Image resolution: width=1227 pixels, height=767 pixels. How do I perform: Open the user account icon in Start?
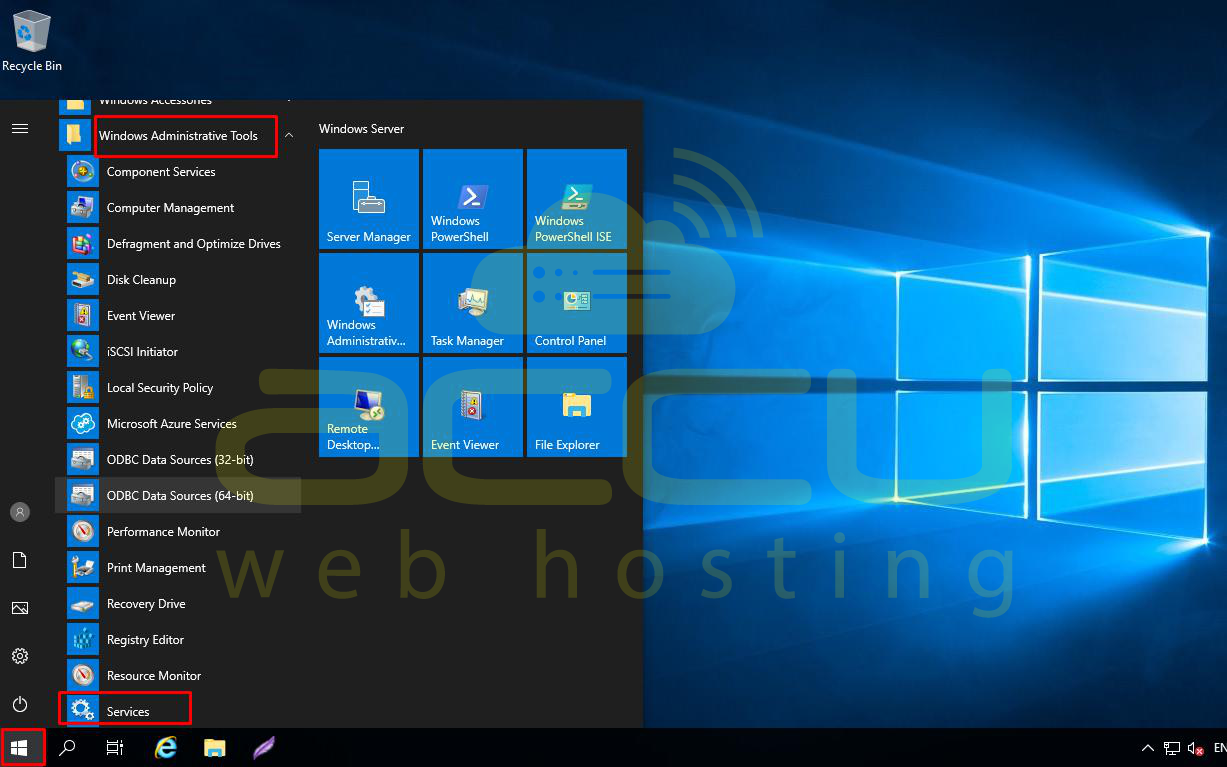point(20,512)
